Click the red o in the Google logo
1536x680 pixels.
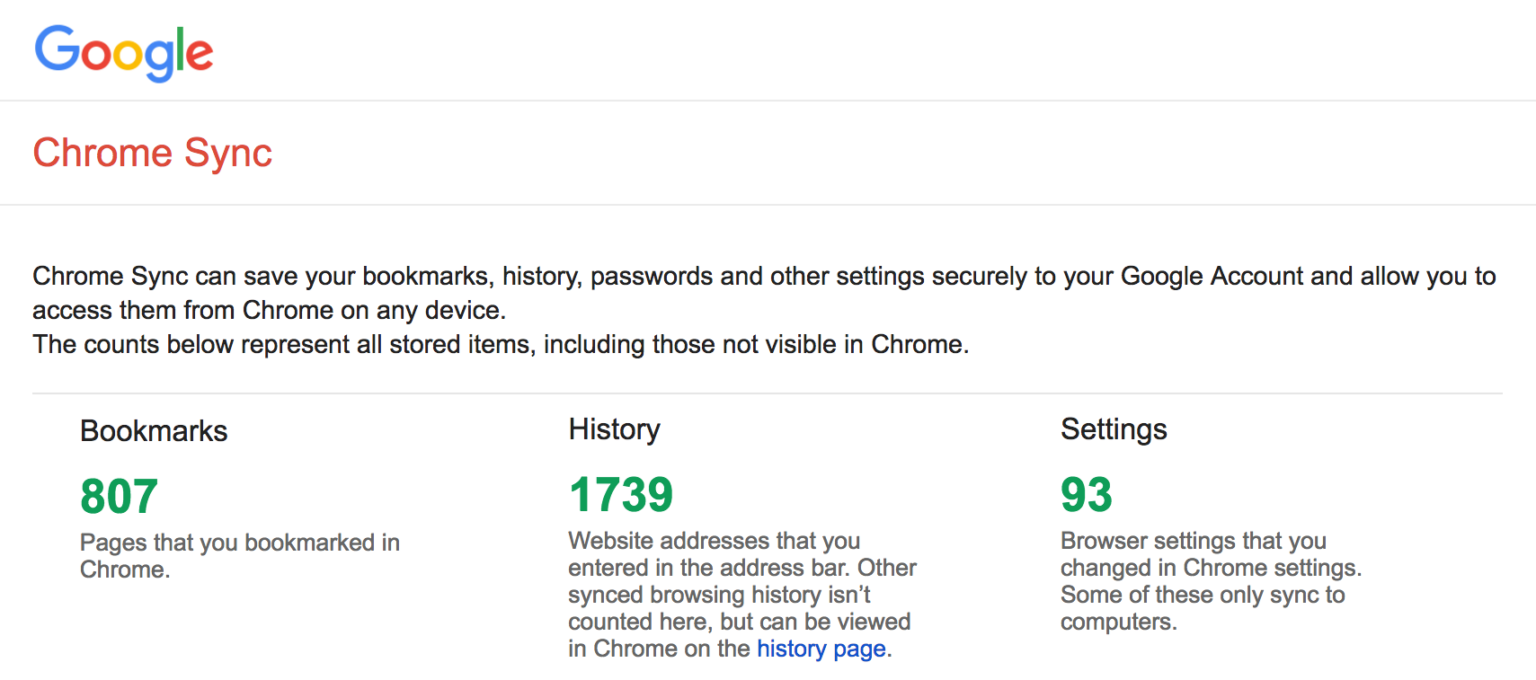point(97,55)
